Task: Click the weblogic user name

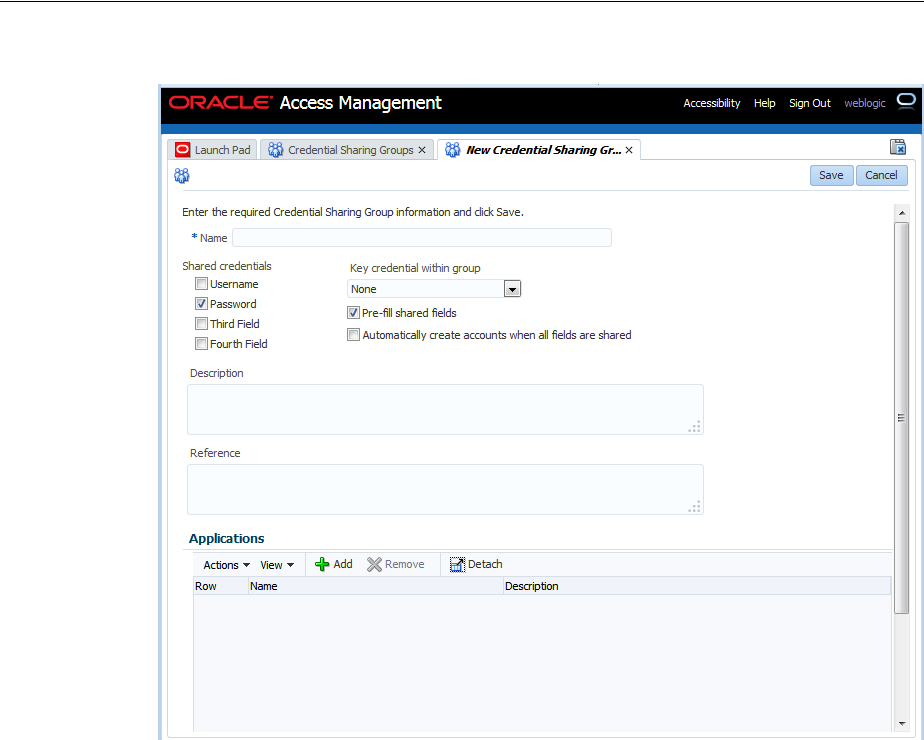Action: pyautogui.click(x=864, y=103)
